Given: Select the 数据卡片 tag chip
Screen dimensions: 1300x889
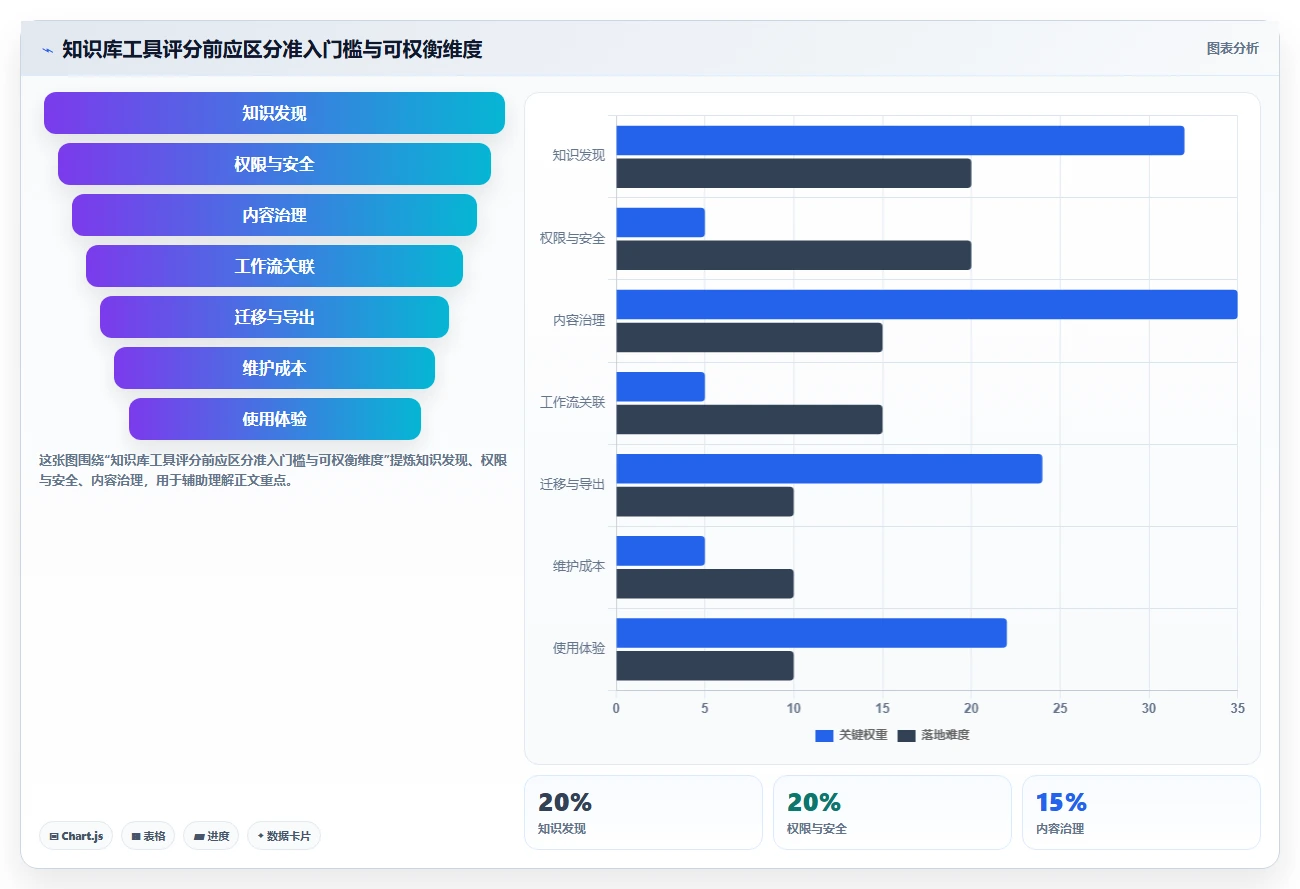Looking at the screenshot, I should 284,836.
